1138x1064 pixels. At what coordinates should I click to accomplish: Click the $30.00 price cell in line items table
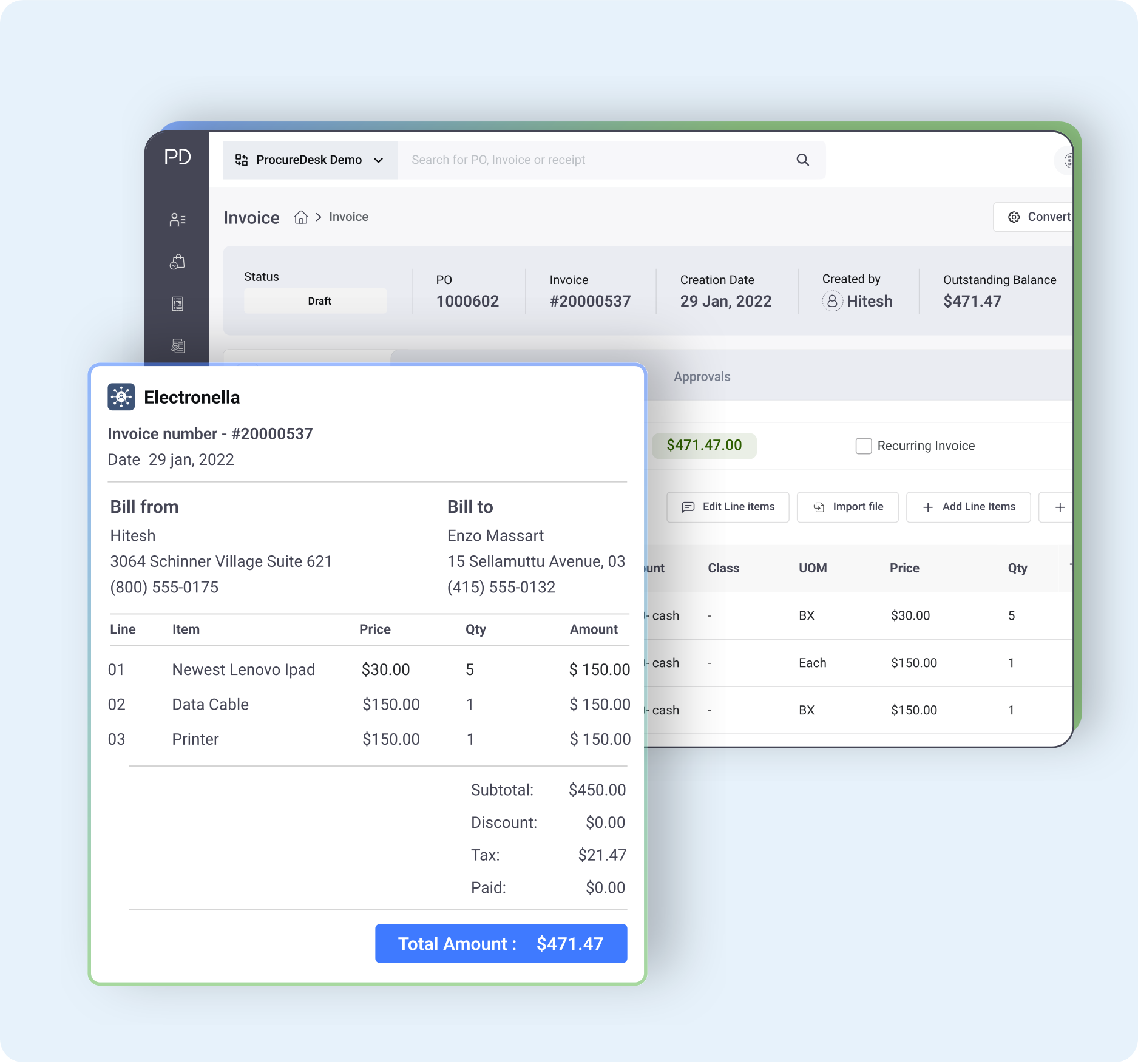(910, 616)
